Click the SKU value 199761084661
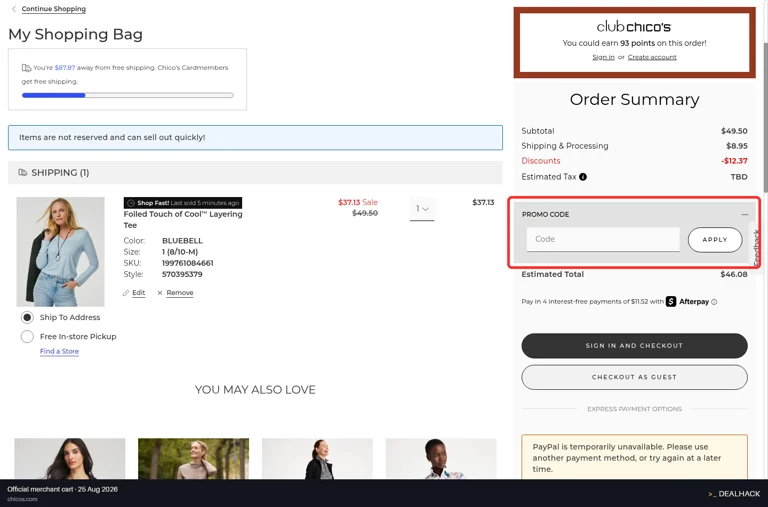The height and width of the screenshot is (507, 768). [188, 263]
